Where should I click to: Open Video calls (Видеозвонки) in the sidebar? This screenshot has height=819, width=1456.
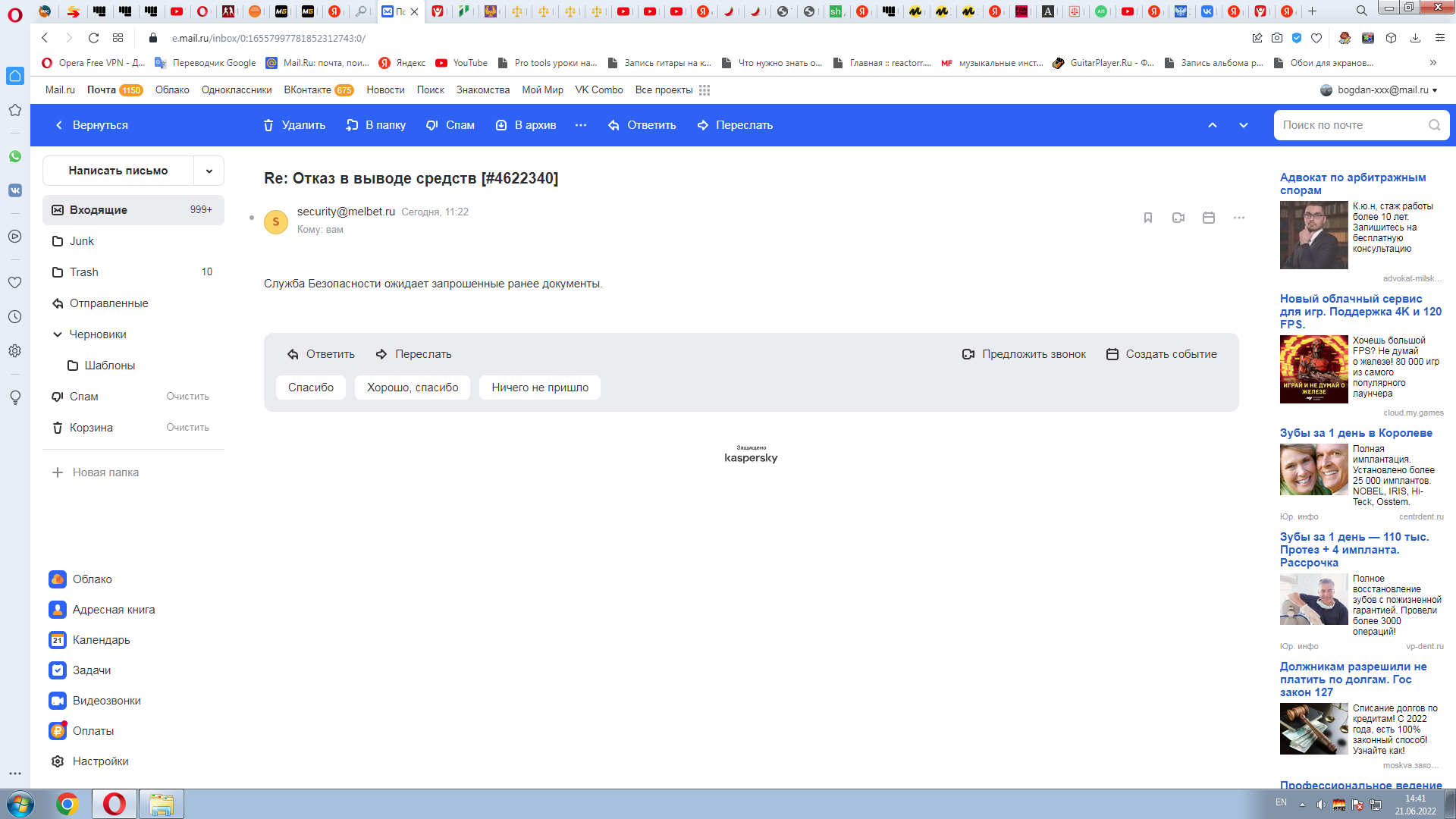click(x=106, y=701)
